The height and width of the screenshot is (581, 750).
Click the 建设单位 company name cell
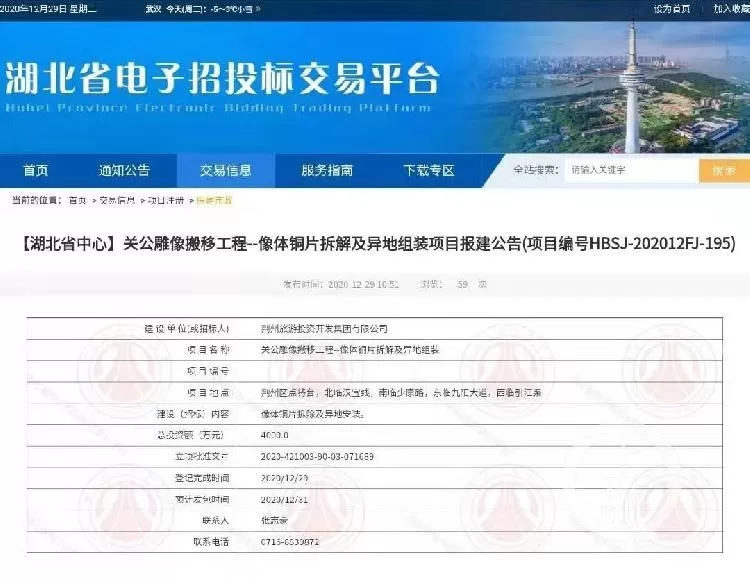tap(324, 329)
